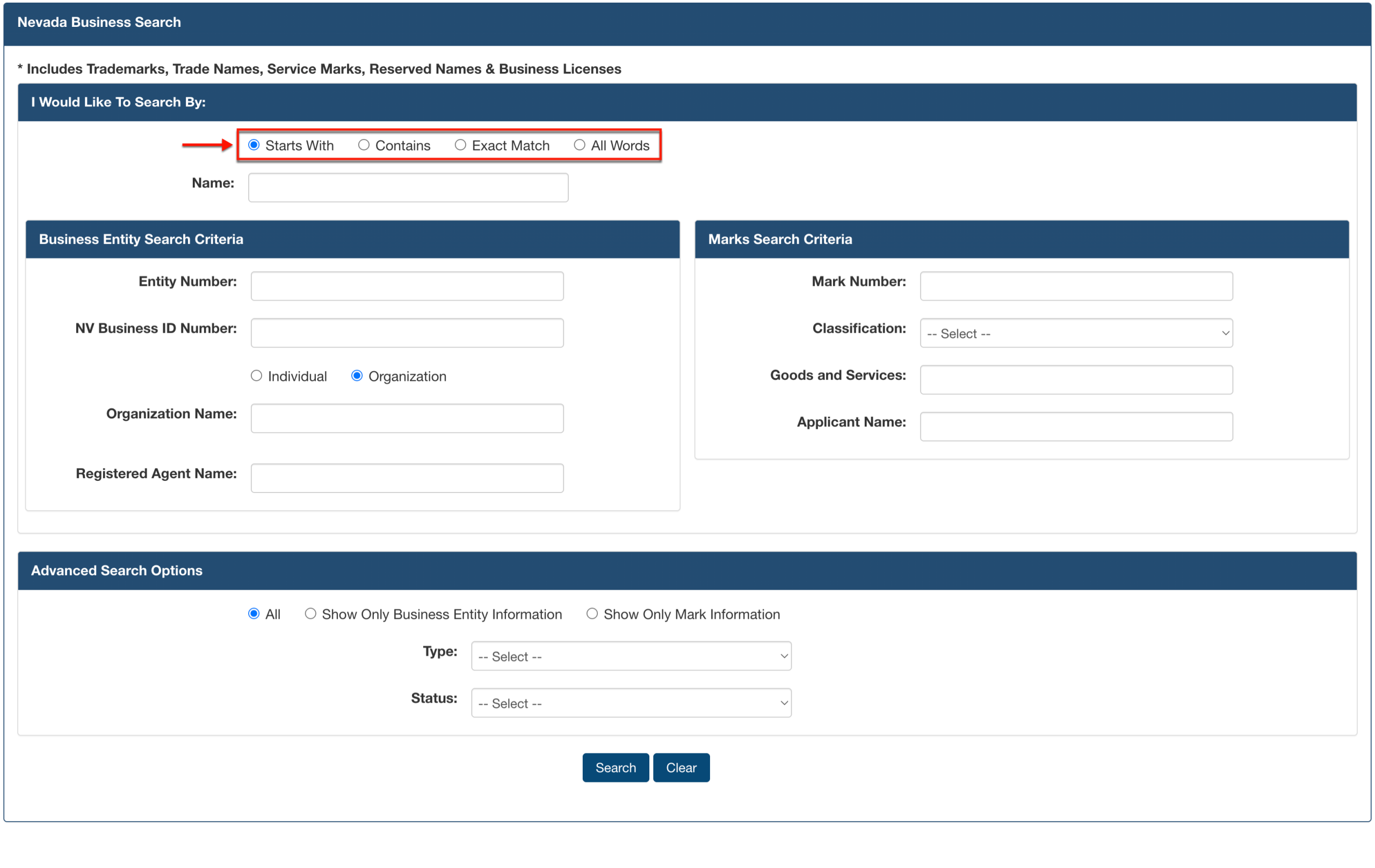Click the Nevada Business Search title
The height and width of the screenshot is (868, 1375).
[x=99, y=22]
